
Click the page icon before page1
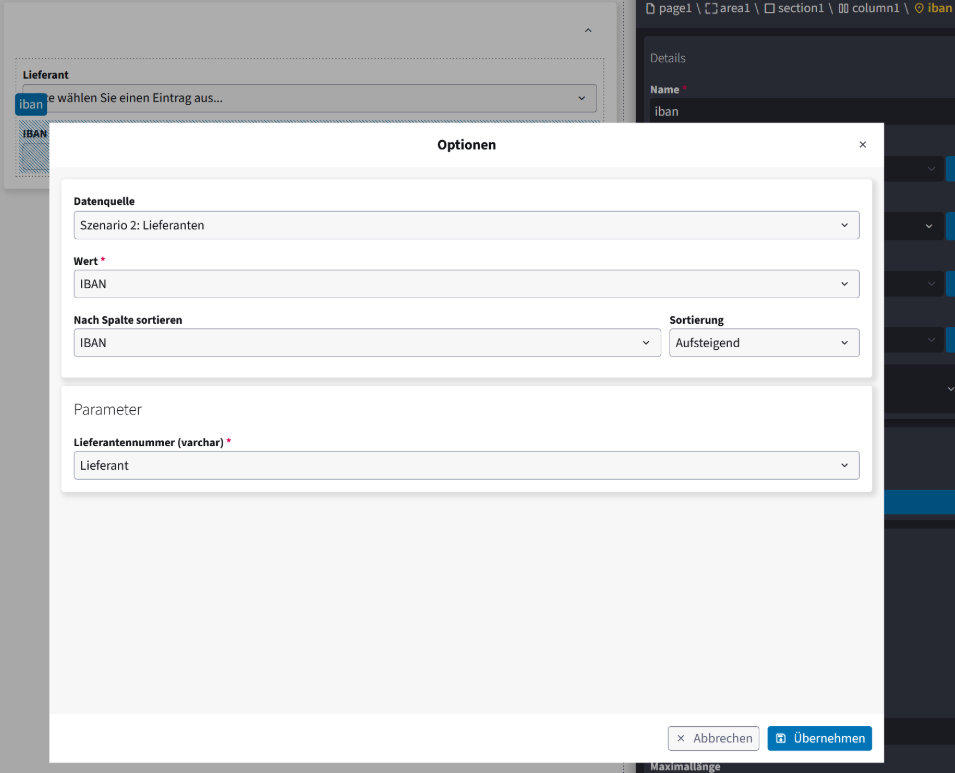coord(650,9)
